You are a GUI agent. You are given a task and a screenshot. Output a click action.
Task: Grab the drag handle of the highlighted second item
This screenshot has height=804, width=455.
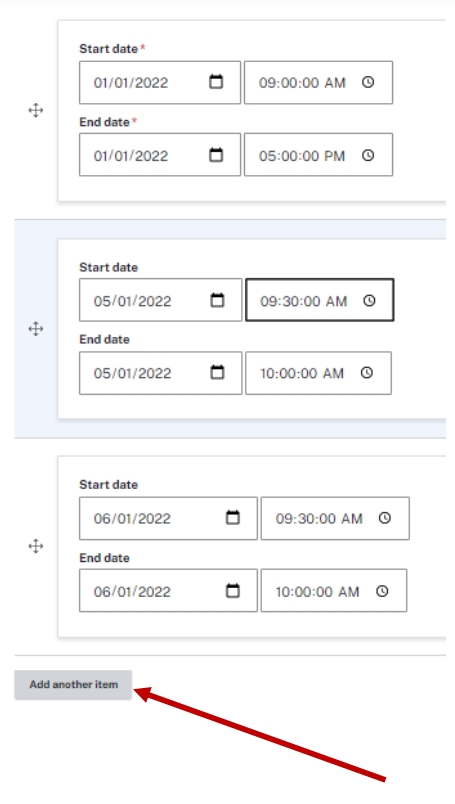(35, 329)
